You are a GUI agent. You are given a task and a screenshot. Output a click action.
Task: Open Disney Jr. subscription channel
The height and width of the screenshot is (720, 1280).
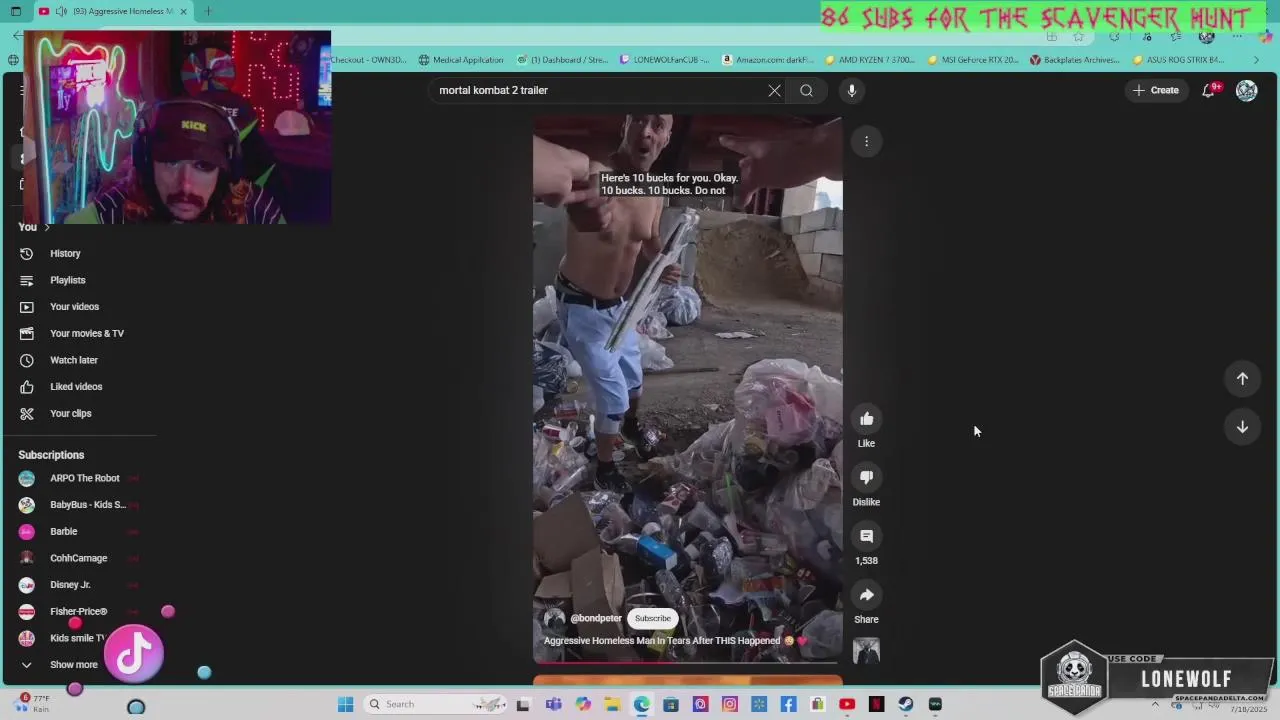click(70, 585)
